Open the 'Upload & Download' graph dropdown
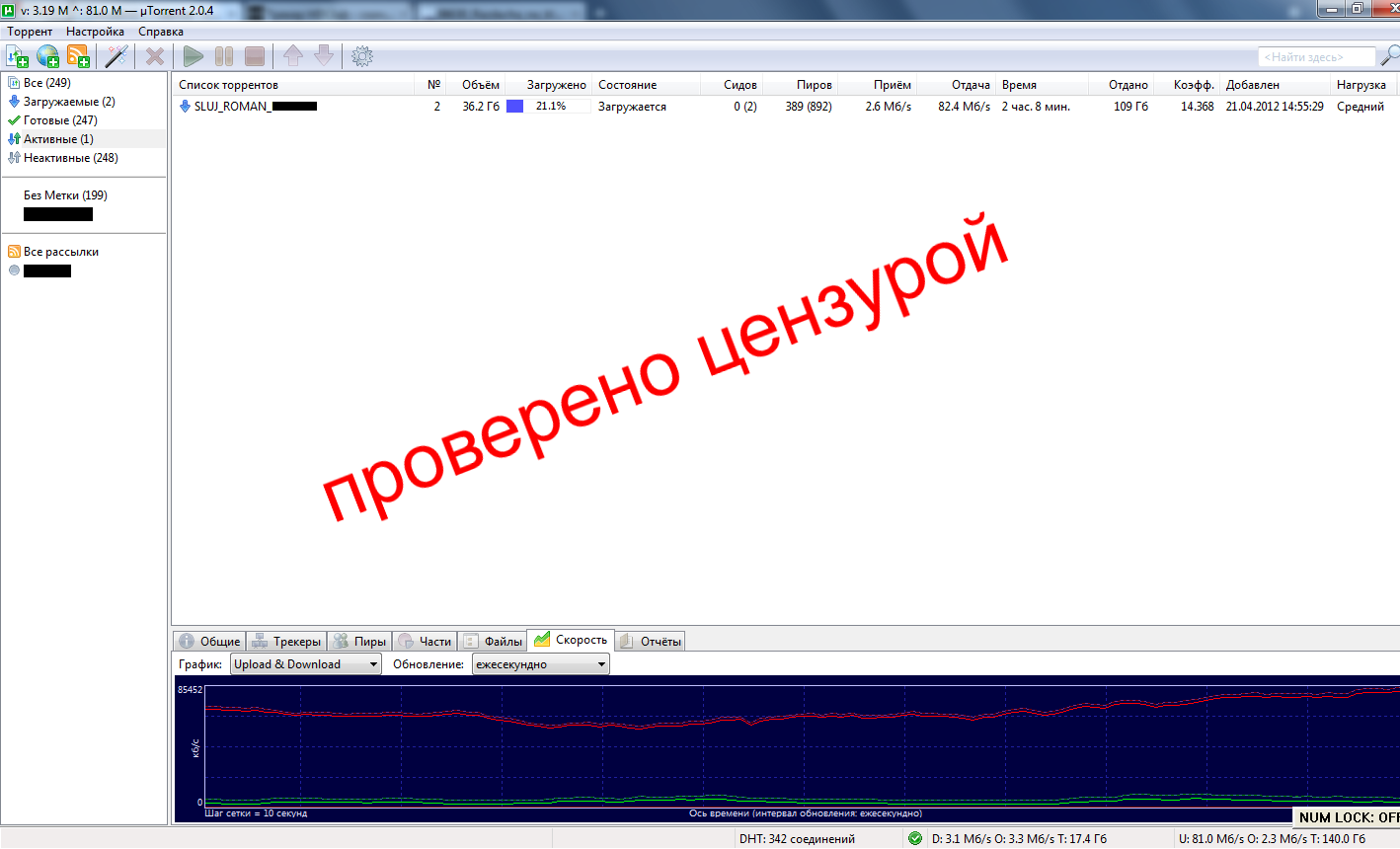Viewport: 1400px width, 849px height. [x=306, y=664]
